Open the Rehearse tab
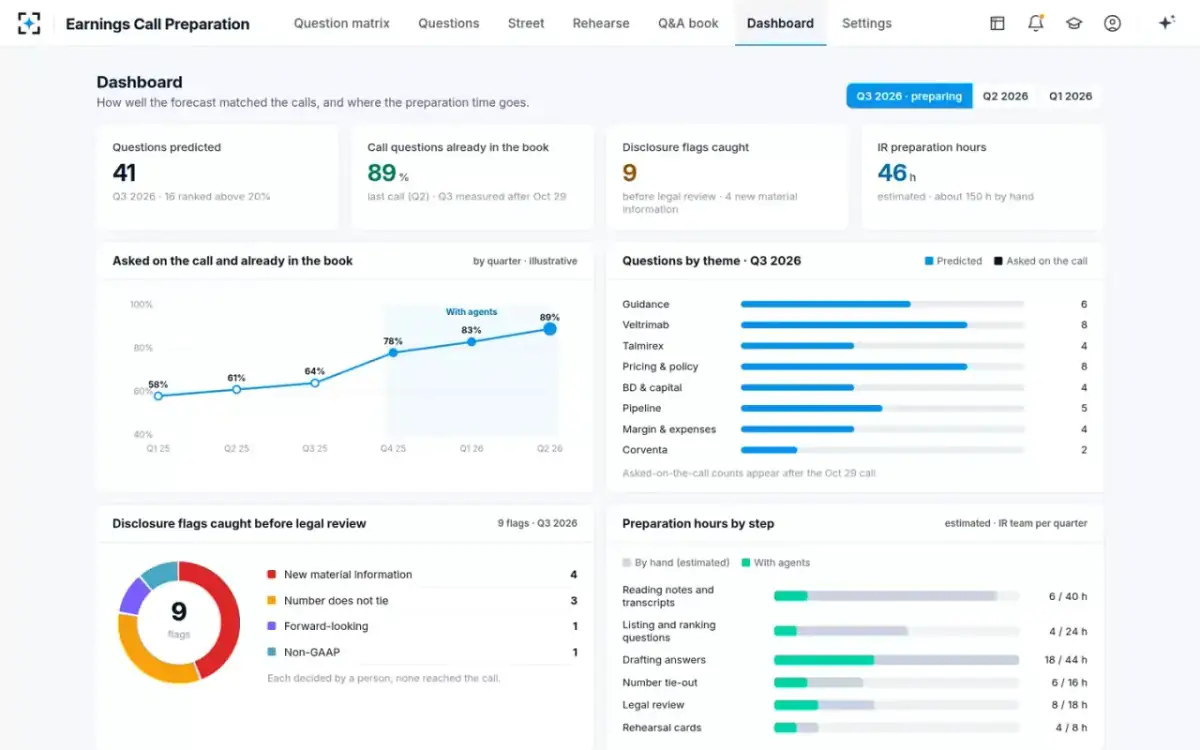 coord(601,23)
